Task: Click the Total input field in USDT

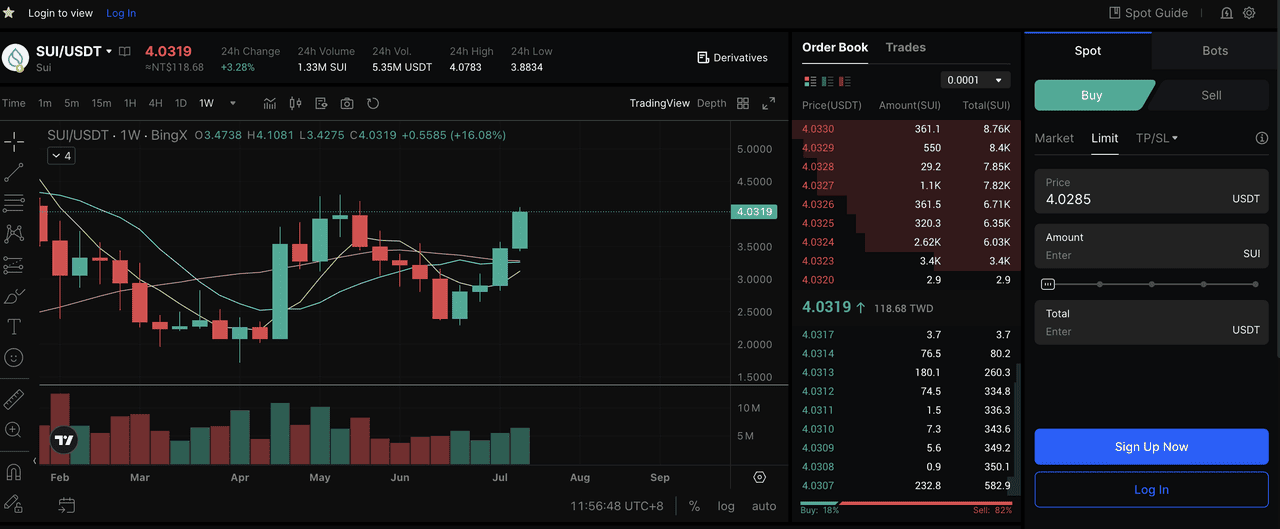Action: click(1151, 322)
